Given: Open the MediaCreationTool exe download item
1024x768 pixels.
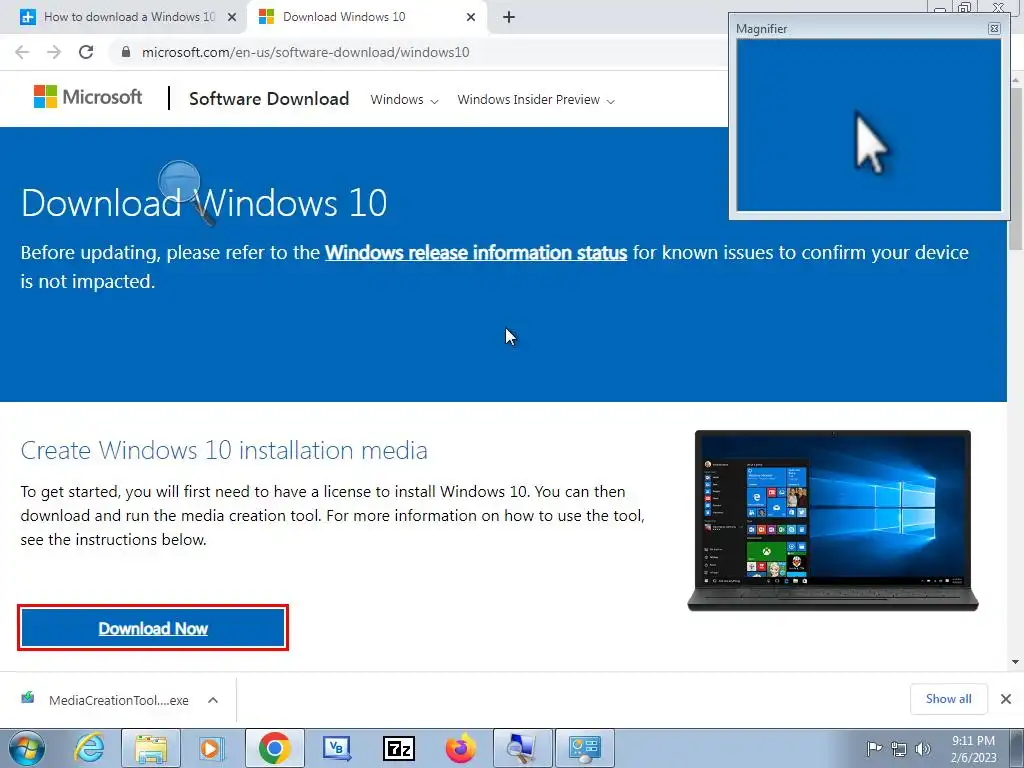Looking at the screenshot, I should pyautogui.click(x=118, y=700).
